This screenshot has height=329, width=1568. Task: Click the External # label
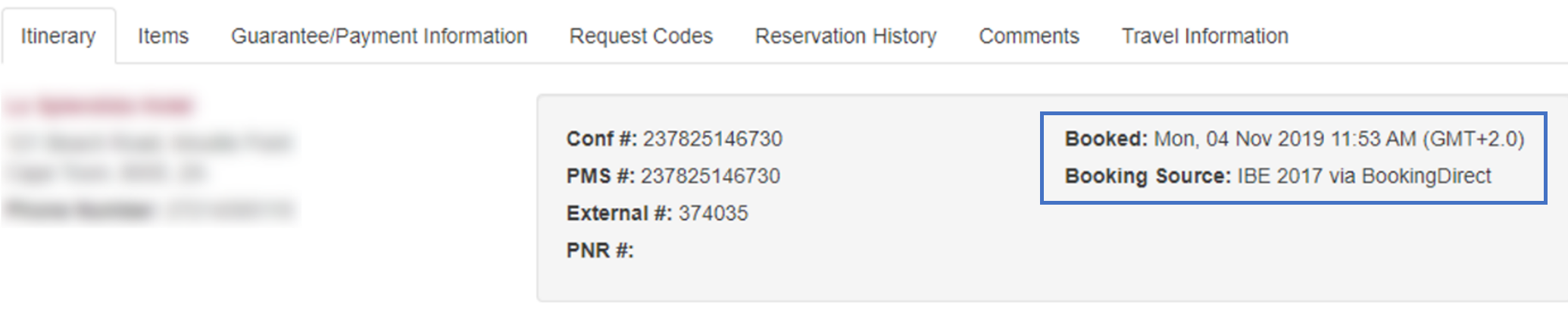619,213
